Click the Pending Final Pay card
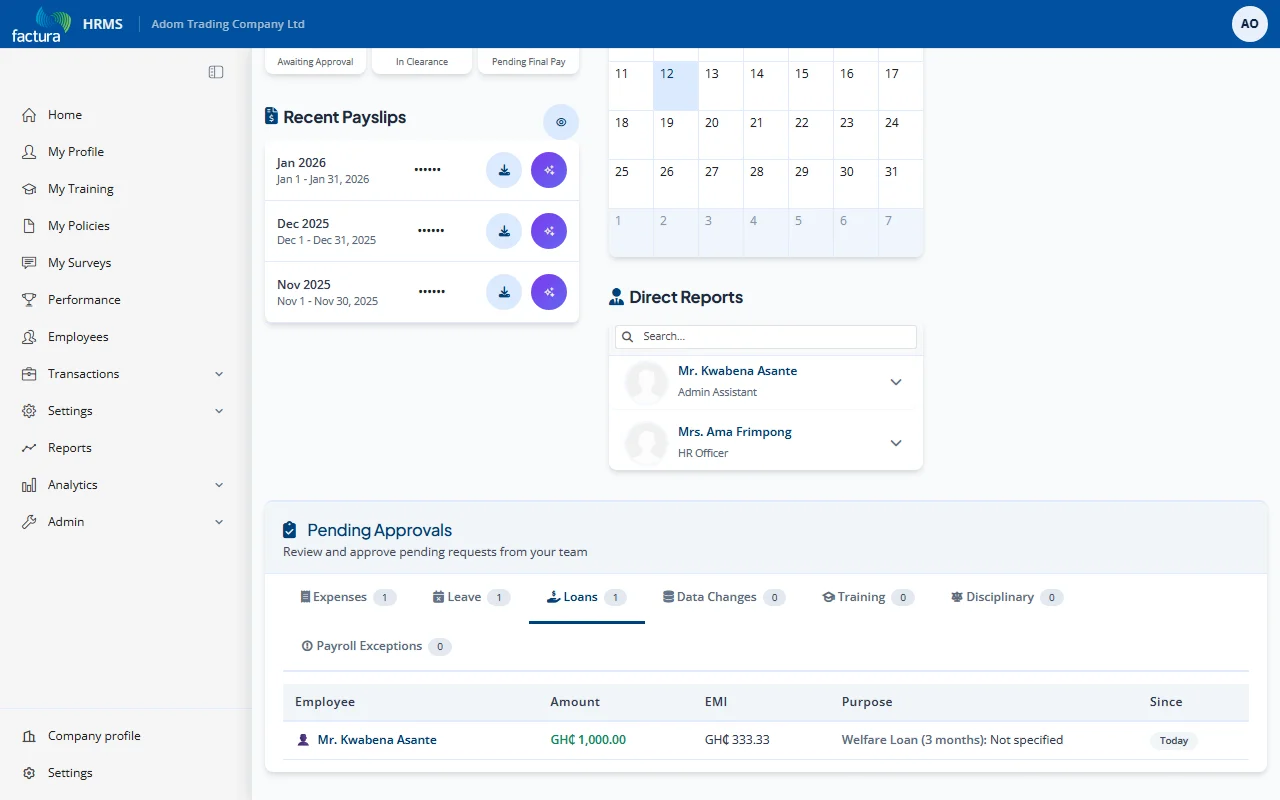The height and width of the screenshot is (800, 1280). click(529, 61)
